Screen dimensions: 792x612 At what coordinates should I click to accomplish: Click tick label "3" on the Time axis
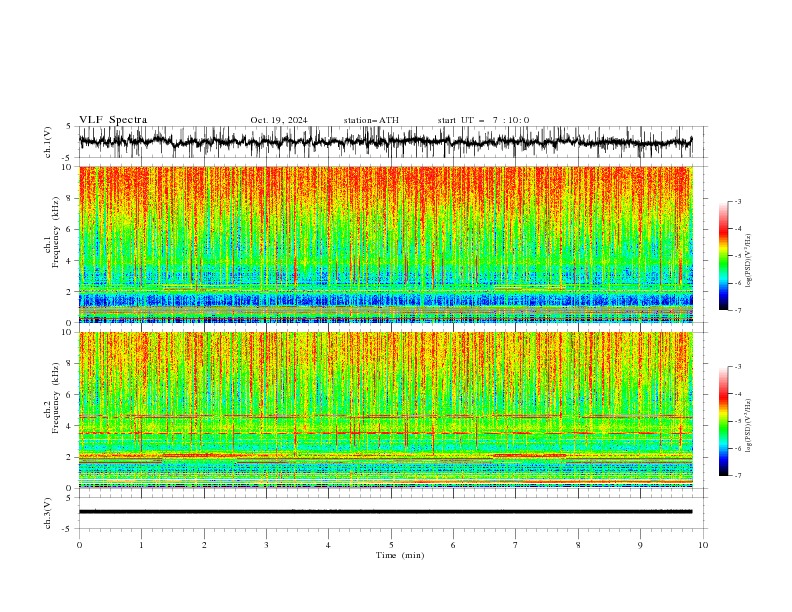click(266, 545)
